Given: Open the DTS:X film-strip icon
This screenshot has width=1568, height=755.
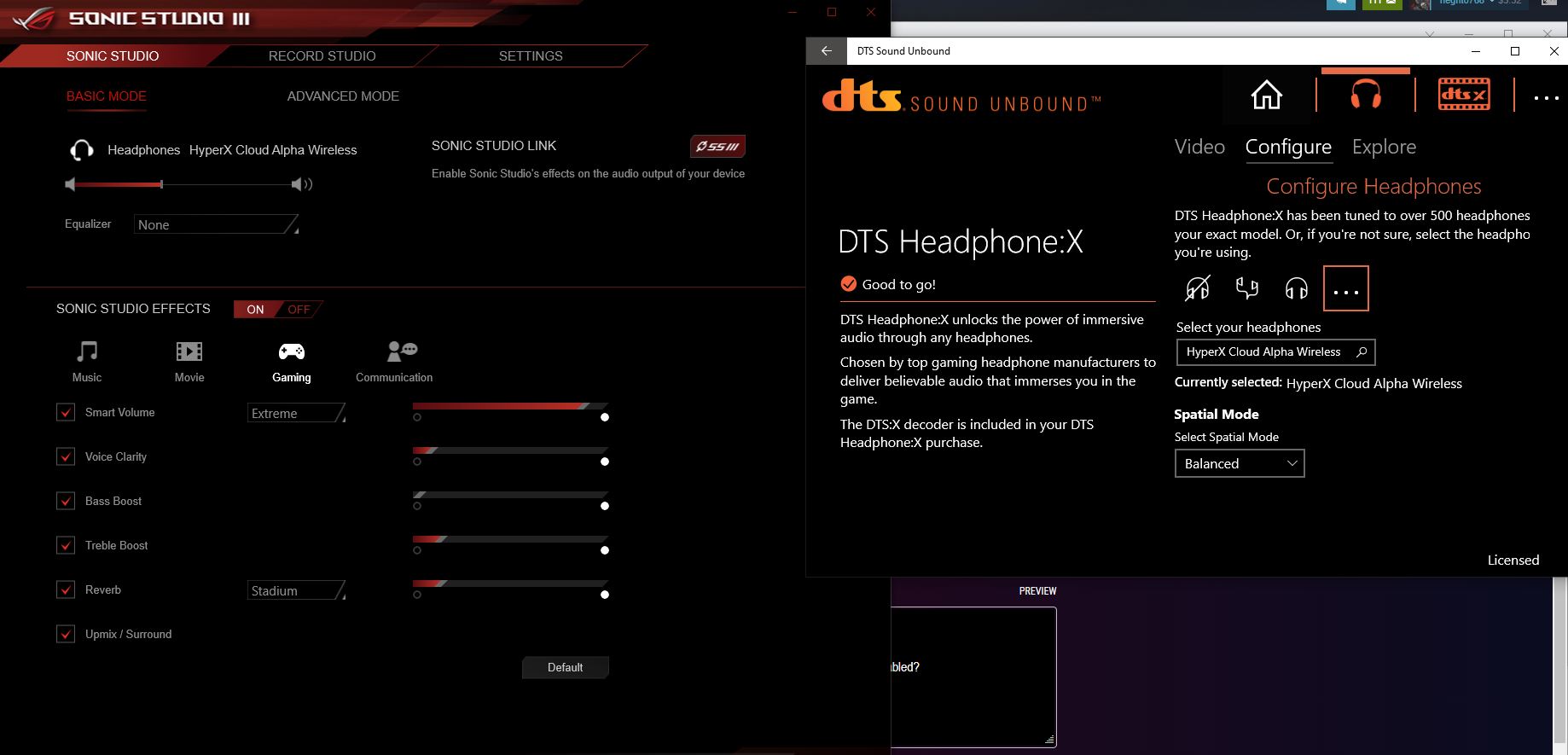Looking at the screenshot, I should (x=1464, y=95).
